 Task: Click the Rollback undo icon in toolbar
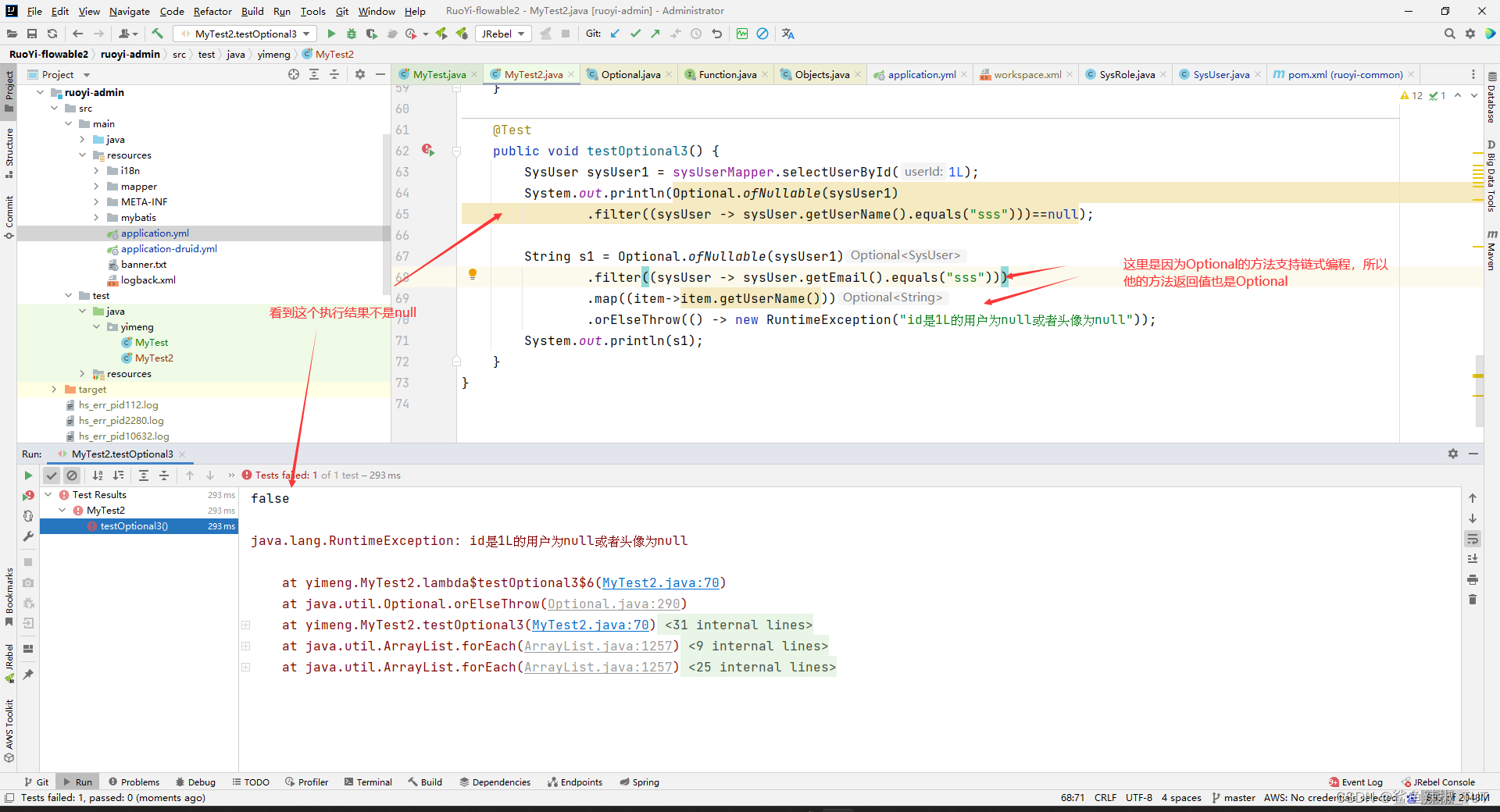click(x=716, y=34)
